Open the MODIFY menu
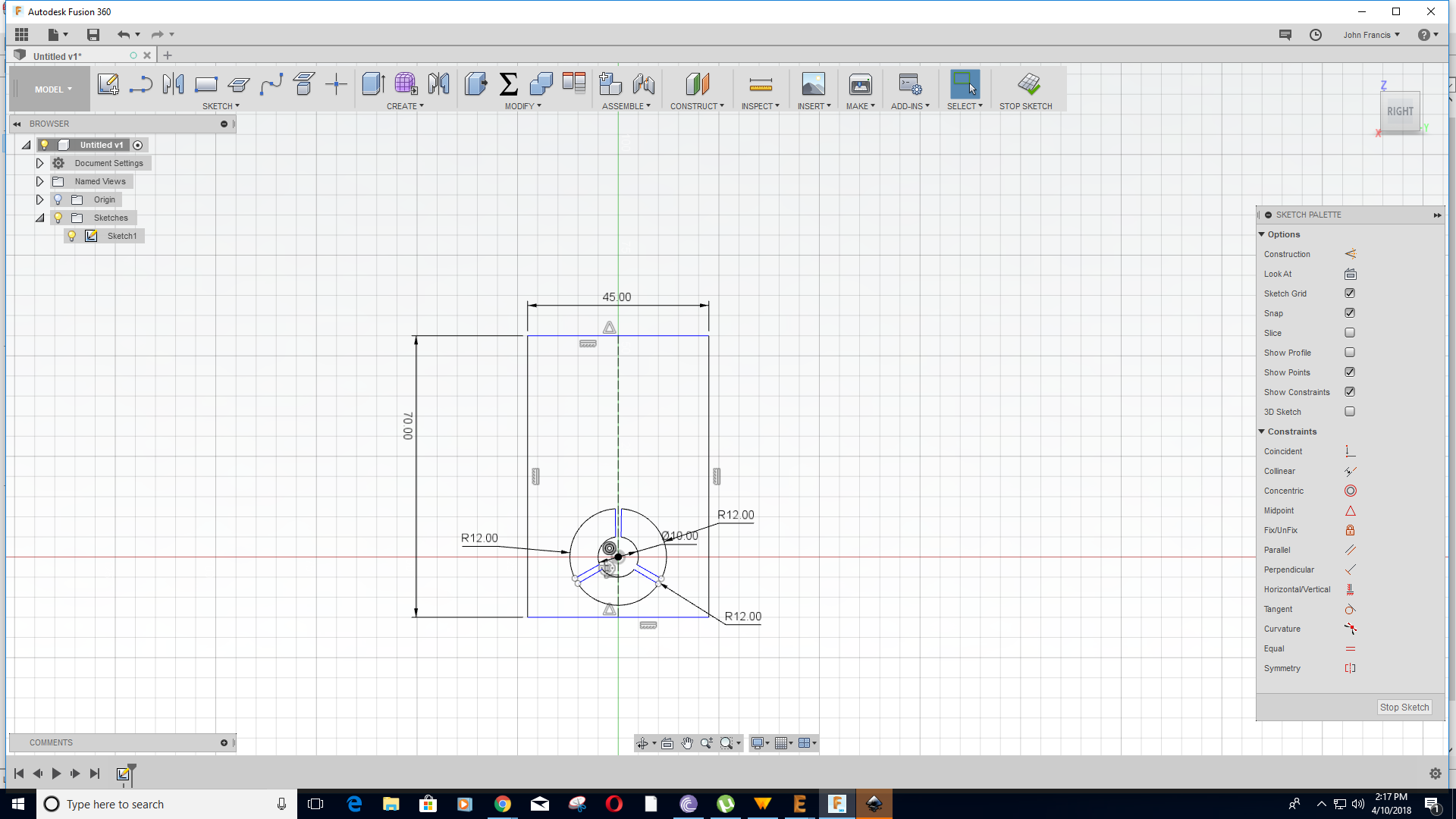This screenshot has width=1456, height=819. [x=522, y=106]
